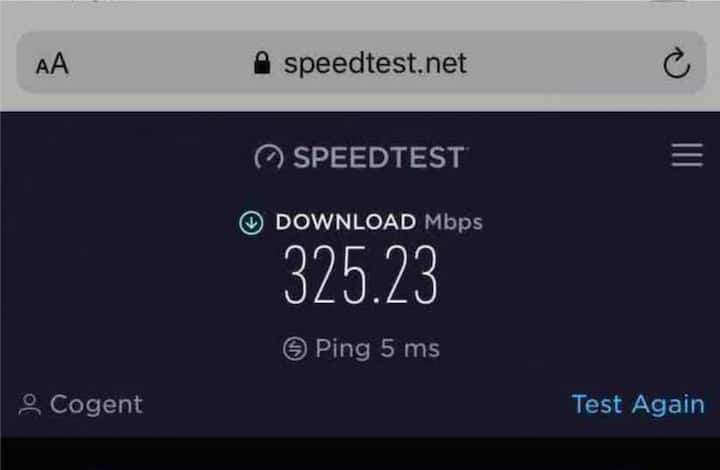720x470 pixels.
Task: Tap the padlock security icon
Action: coord(262,62)
